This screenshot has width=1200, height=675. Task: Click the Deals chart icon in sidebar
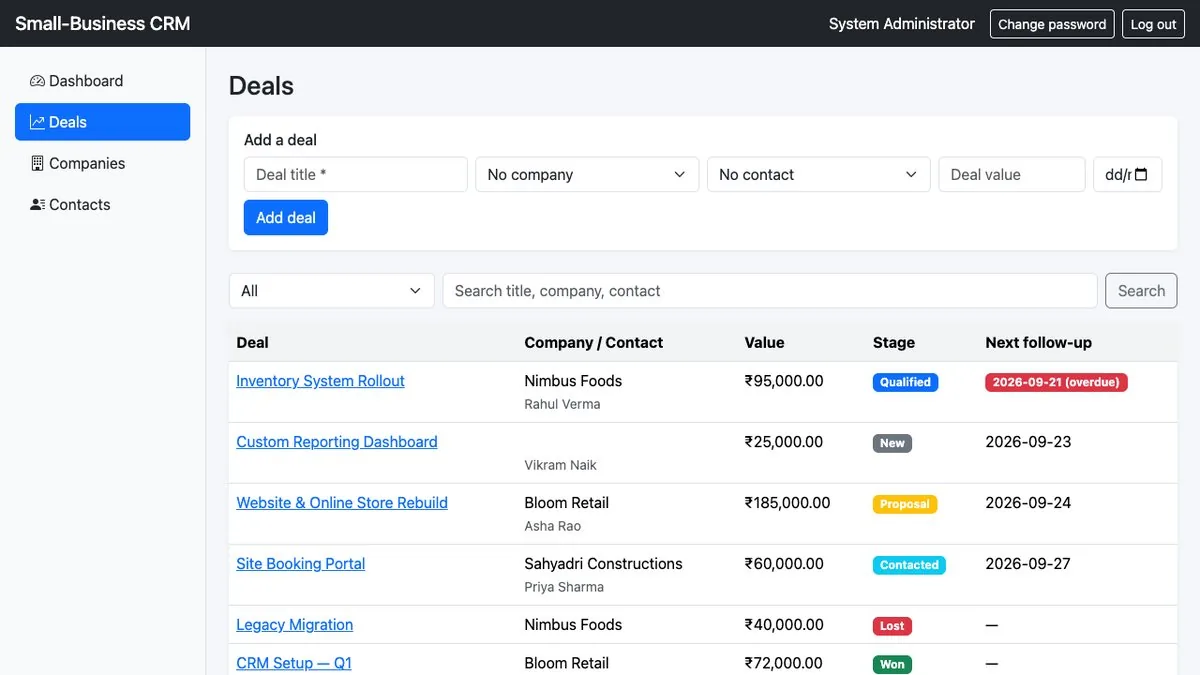tap(37, 122)
